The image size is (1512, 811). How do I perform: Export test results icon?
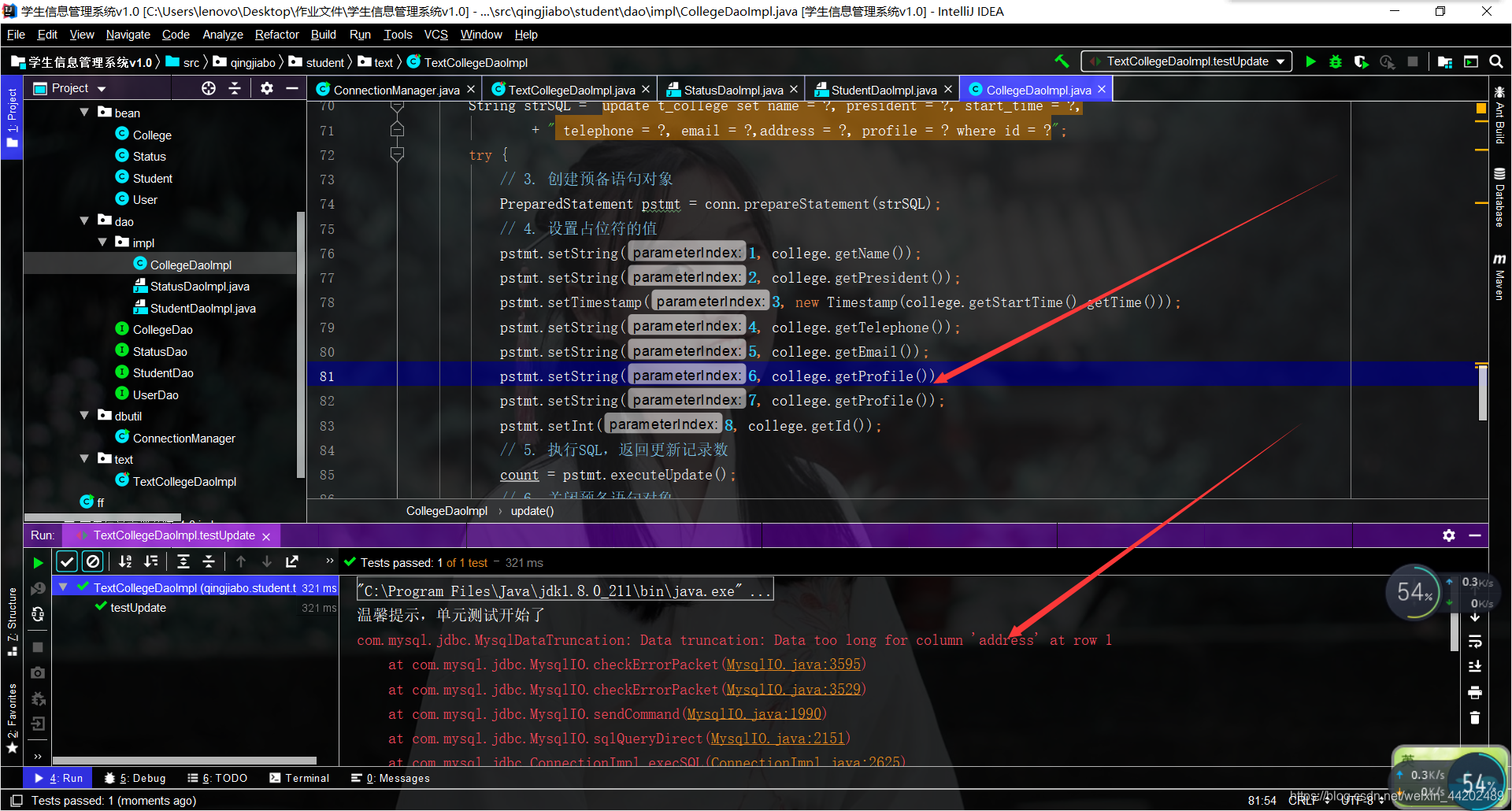point(292,561)
